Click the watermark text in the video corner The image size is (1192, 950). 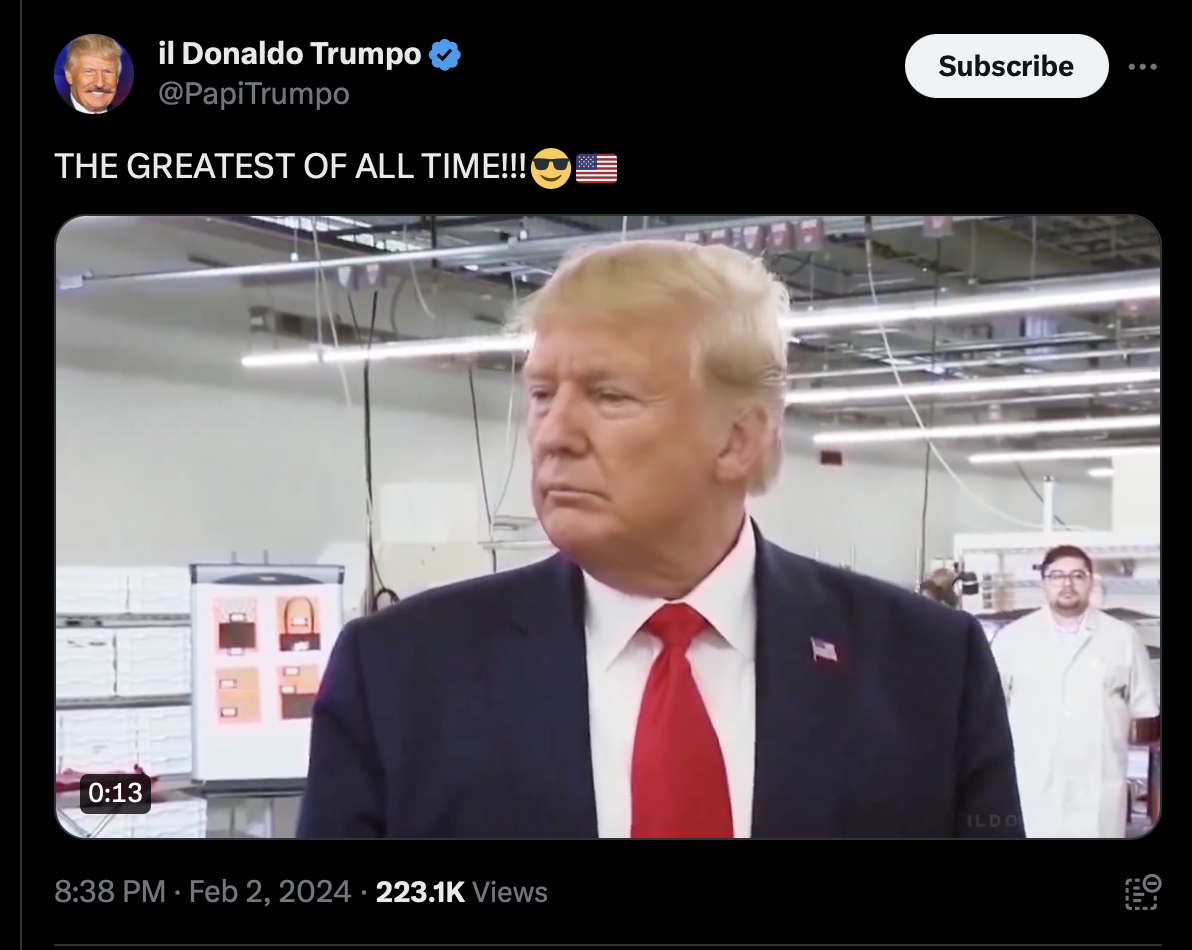click(994, 821)
